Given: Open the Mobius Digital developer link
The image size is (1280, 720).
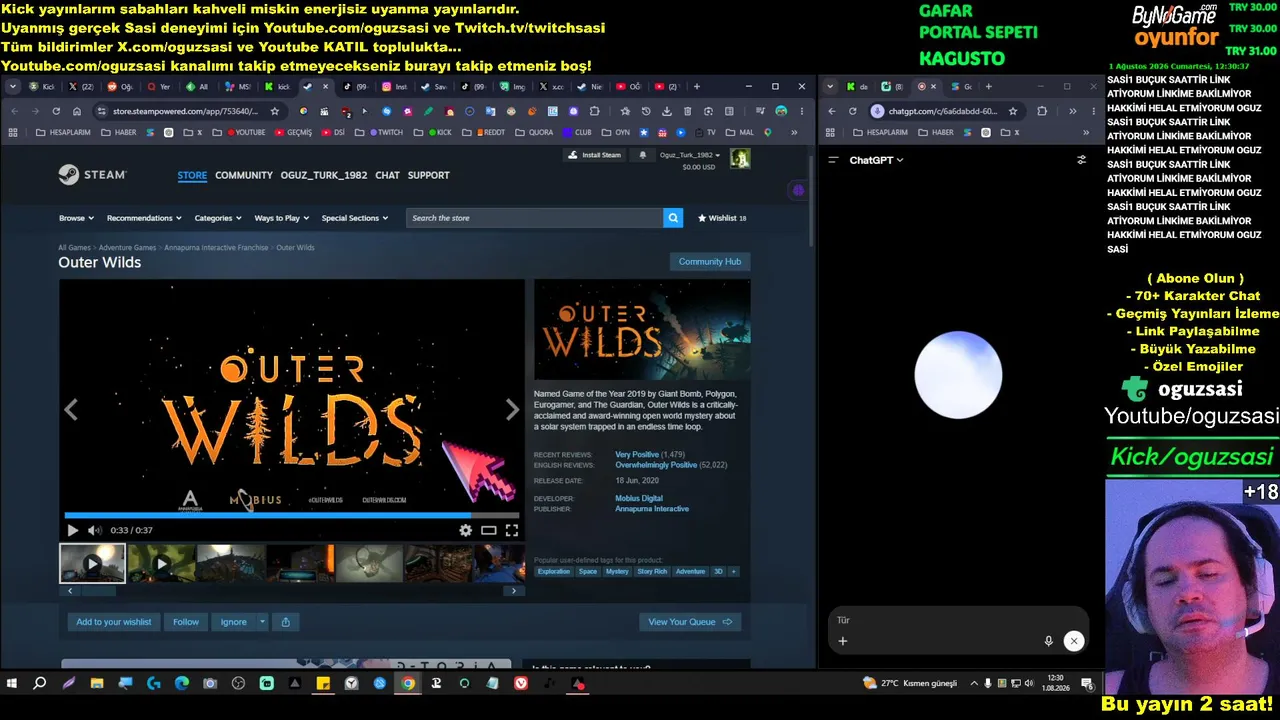Looking at the screenshot, I should 639,498.
